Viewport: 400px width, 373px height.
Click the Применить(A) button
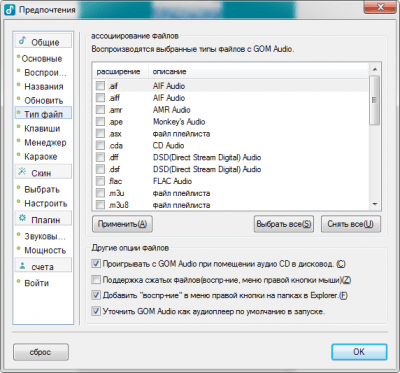[122, 224]
